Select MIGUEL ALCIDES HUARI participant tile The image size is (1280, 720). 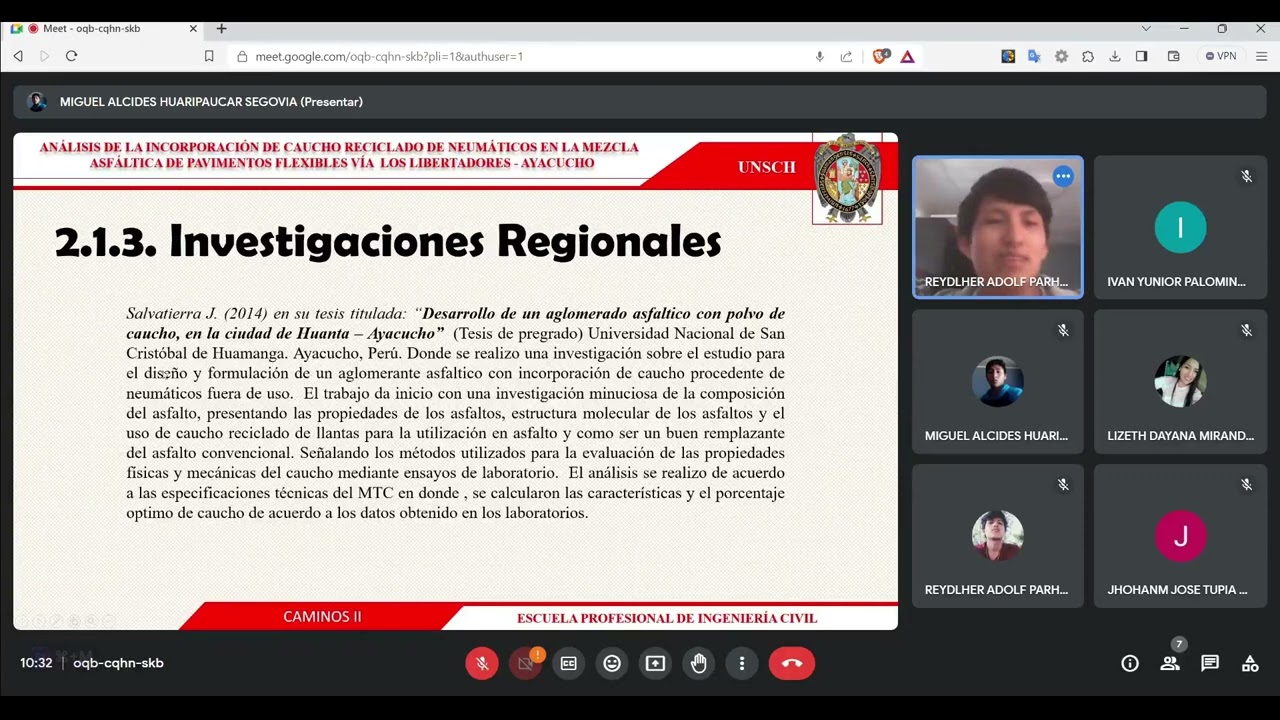tap(997, 381)
